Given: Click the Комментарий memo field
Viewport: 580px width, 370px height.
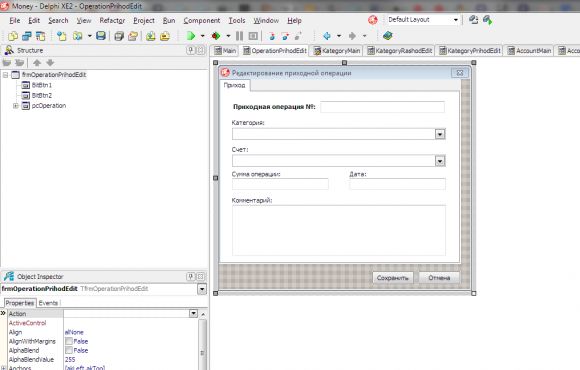Looking at the screenshot, I should click(x=339, y=230).
